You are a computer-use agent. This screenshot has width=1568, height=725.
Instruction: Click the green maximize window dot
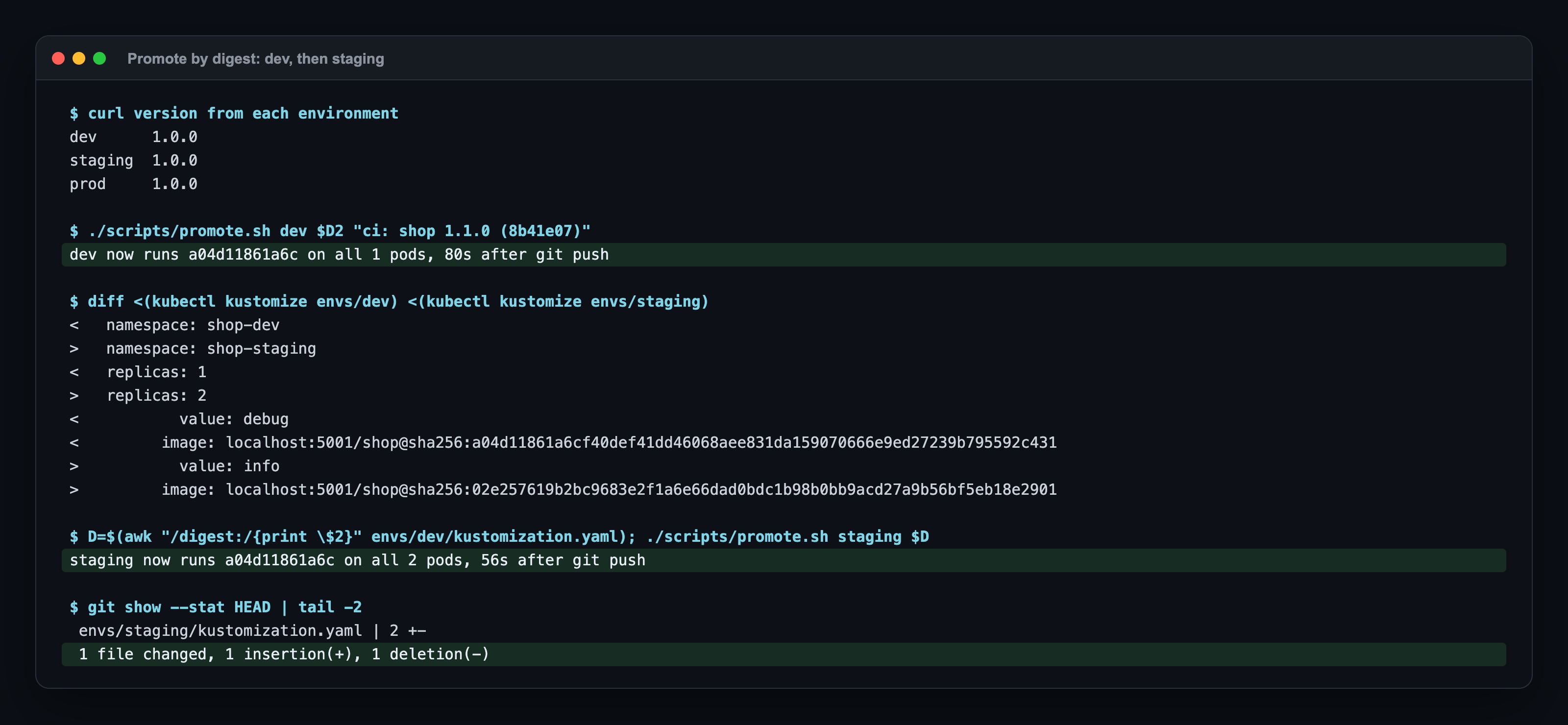[100, 58]
